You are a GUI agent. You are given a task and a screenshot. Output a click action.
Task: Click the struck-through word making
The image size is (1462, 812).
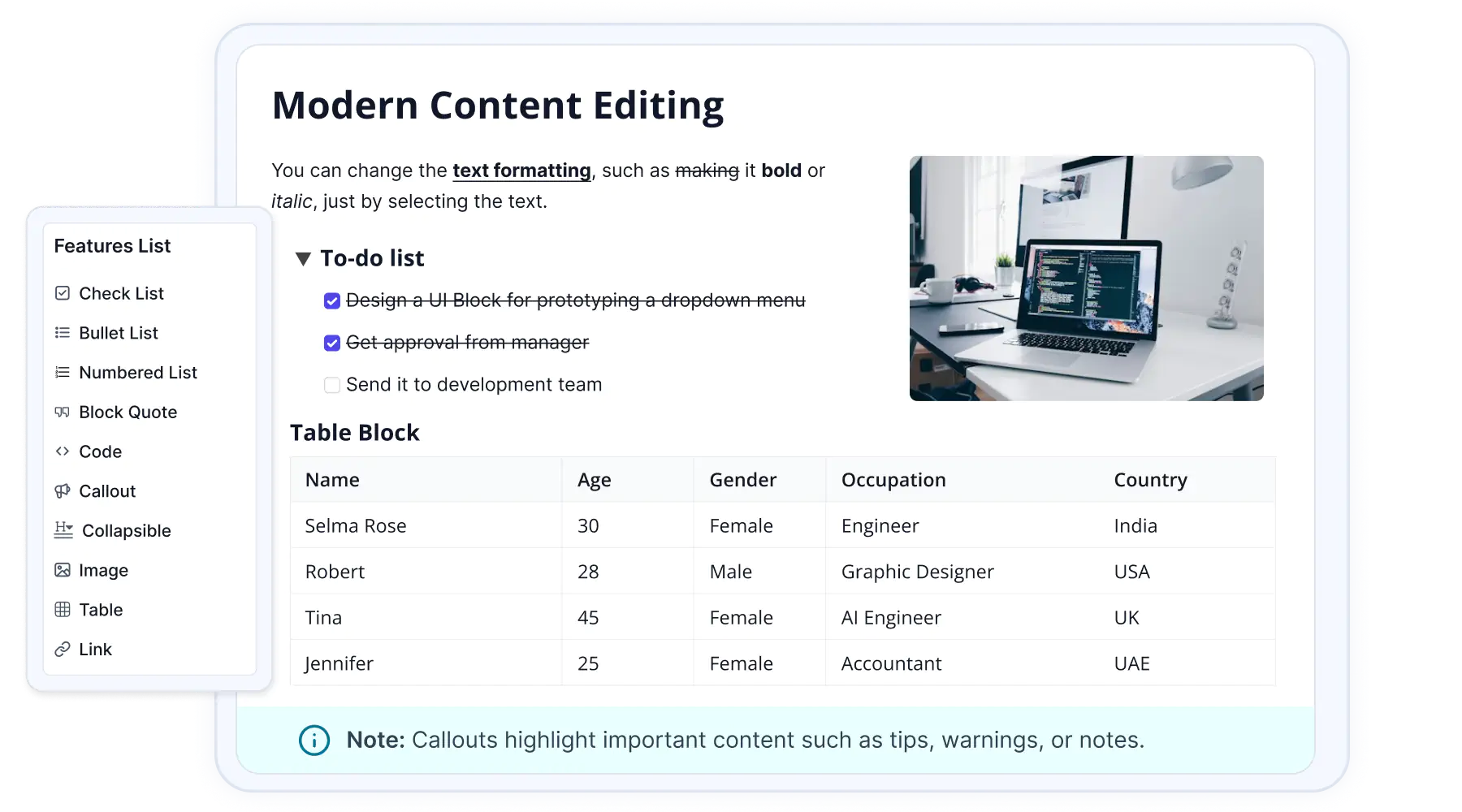pos(707,171)
